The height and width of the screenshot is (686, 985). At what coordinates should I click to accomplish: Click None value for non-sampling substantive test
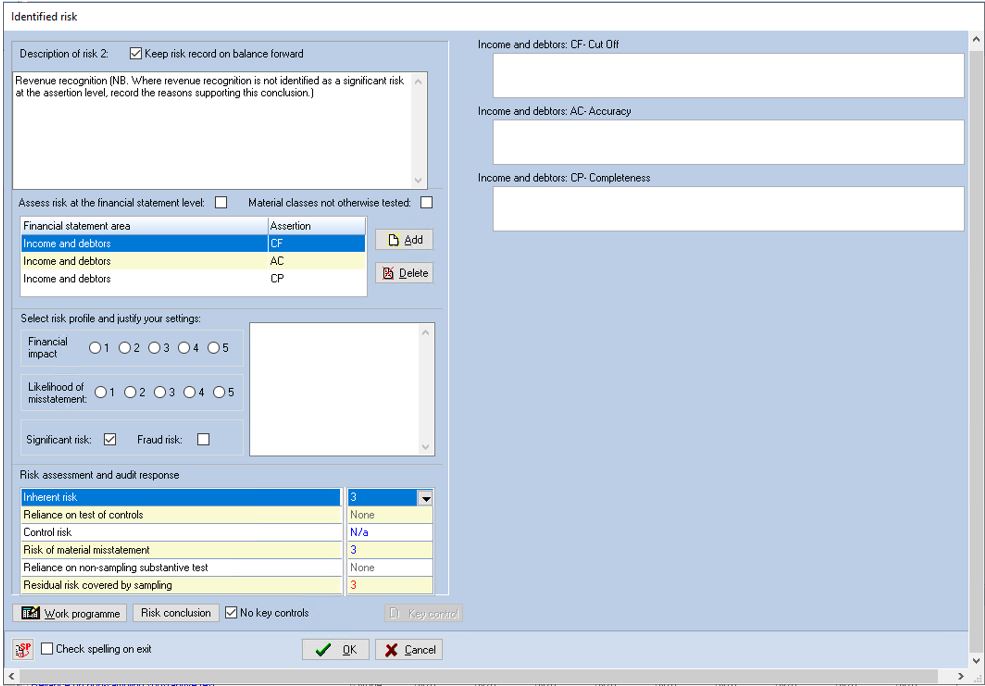pos(390,567)
